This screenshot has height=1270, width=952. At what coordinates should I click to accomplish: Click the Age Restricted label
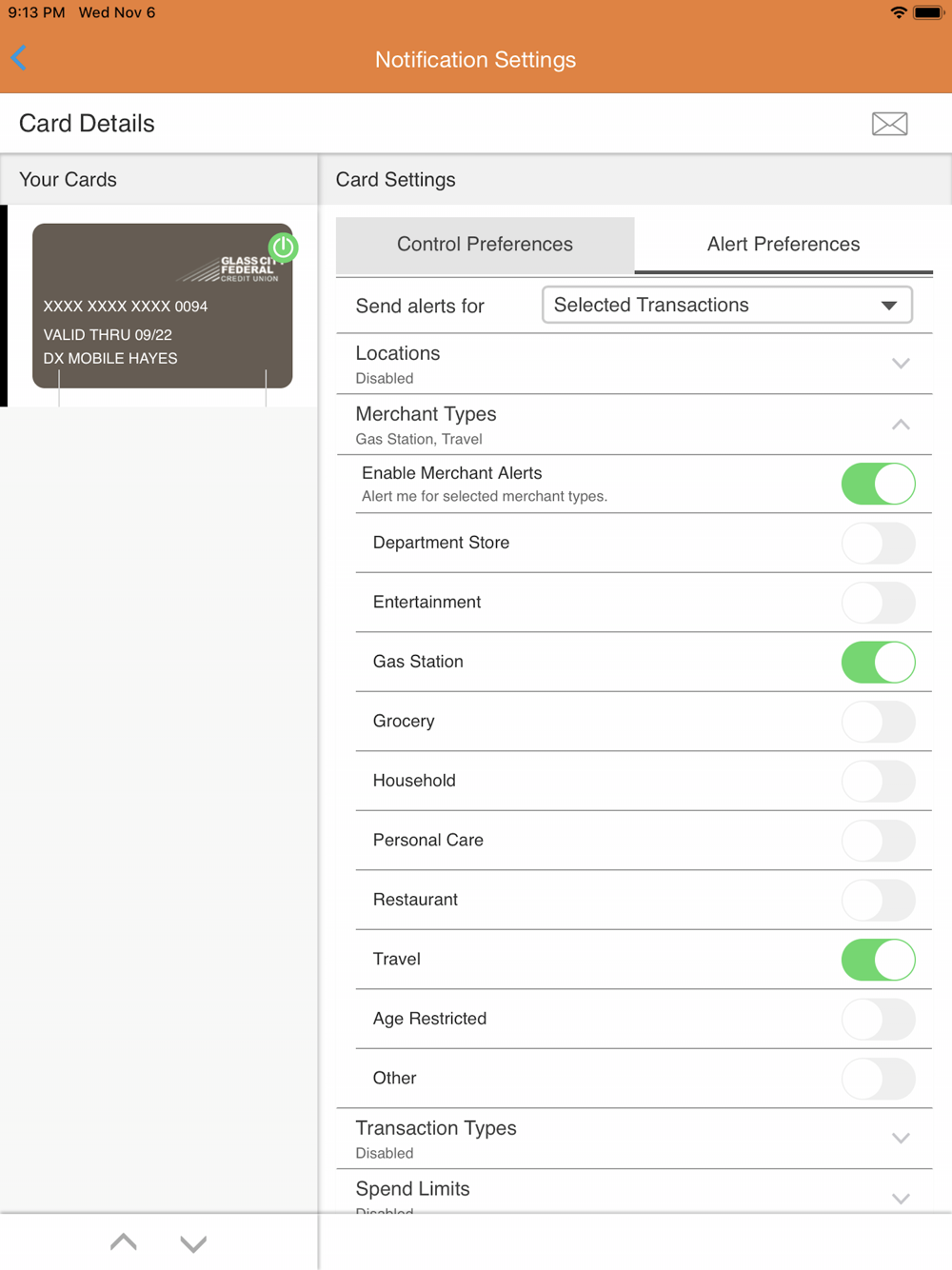click(429, 1019)
